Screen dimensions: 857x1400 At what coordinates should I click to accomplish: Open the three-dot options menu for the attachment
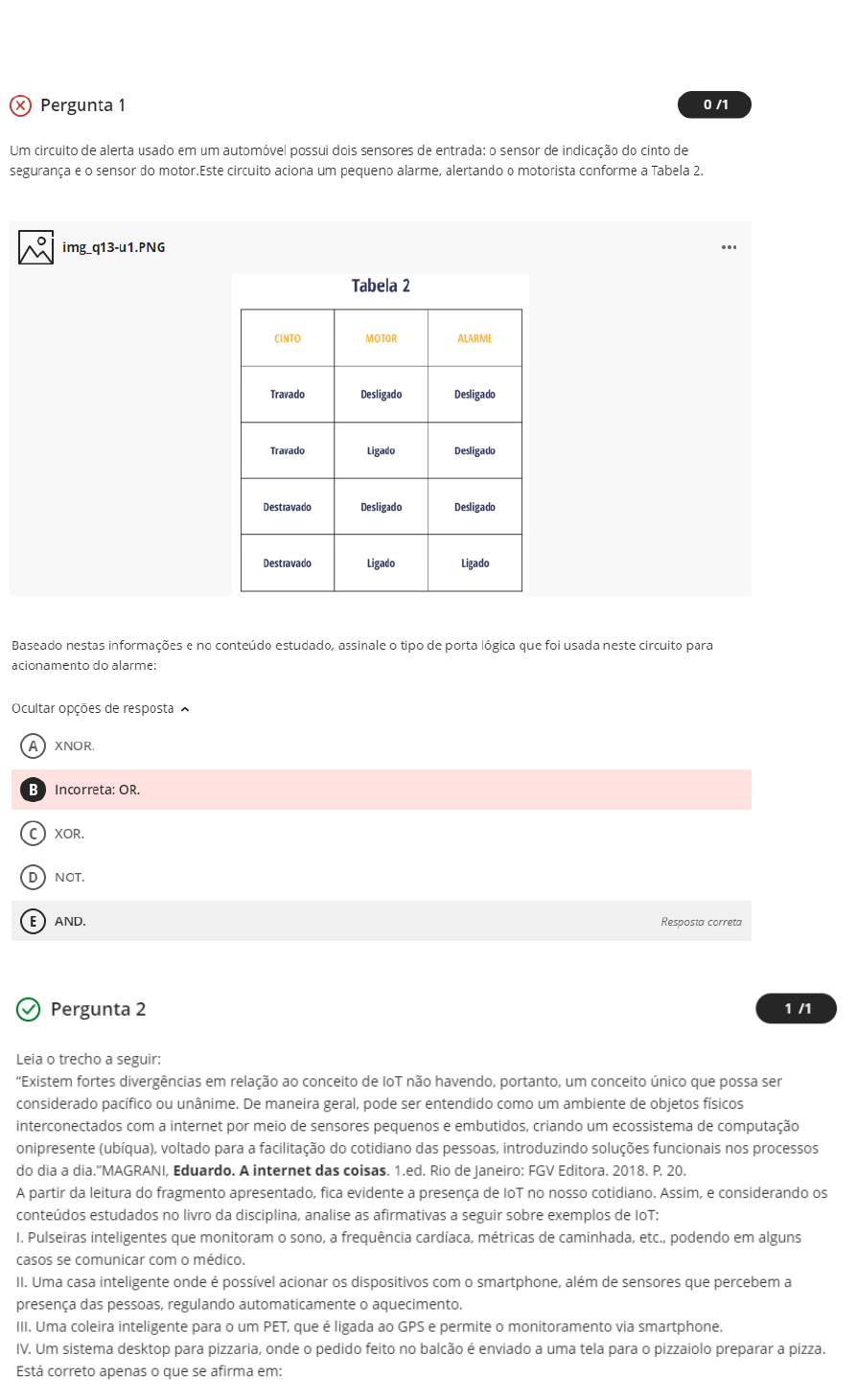[730, 247]
